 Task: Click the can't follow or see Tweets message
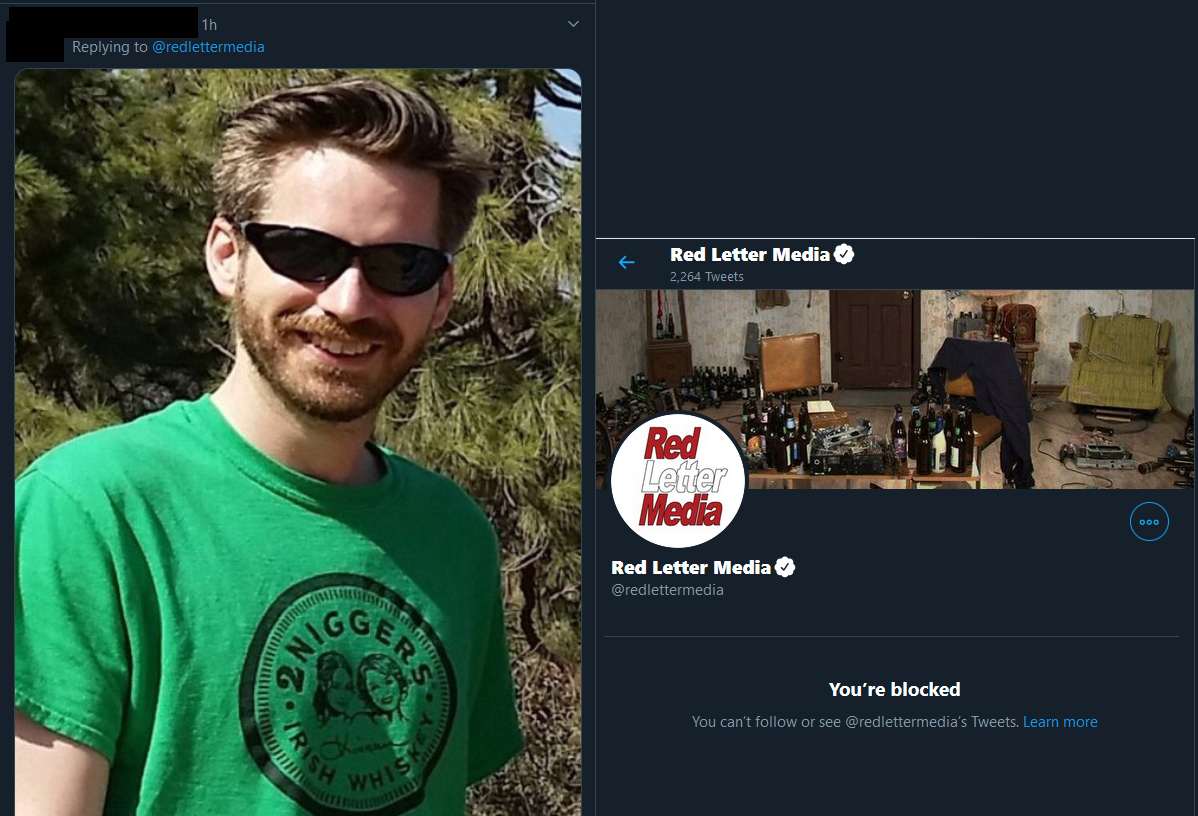tap(855, 722)
